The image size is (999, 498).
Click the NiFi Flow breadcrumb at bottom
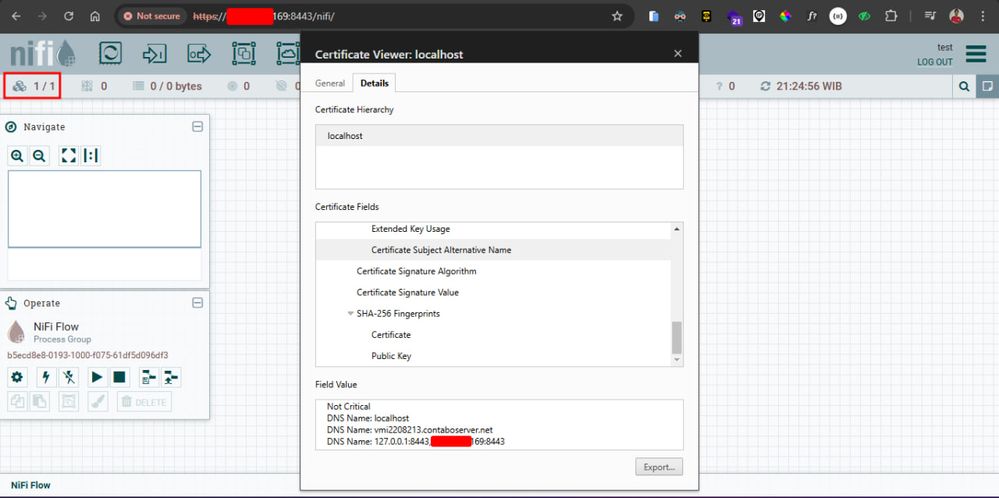(31, 485)
